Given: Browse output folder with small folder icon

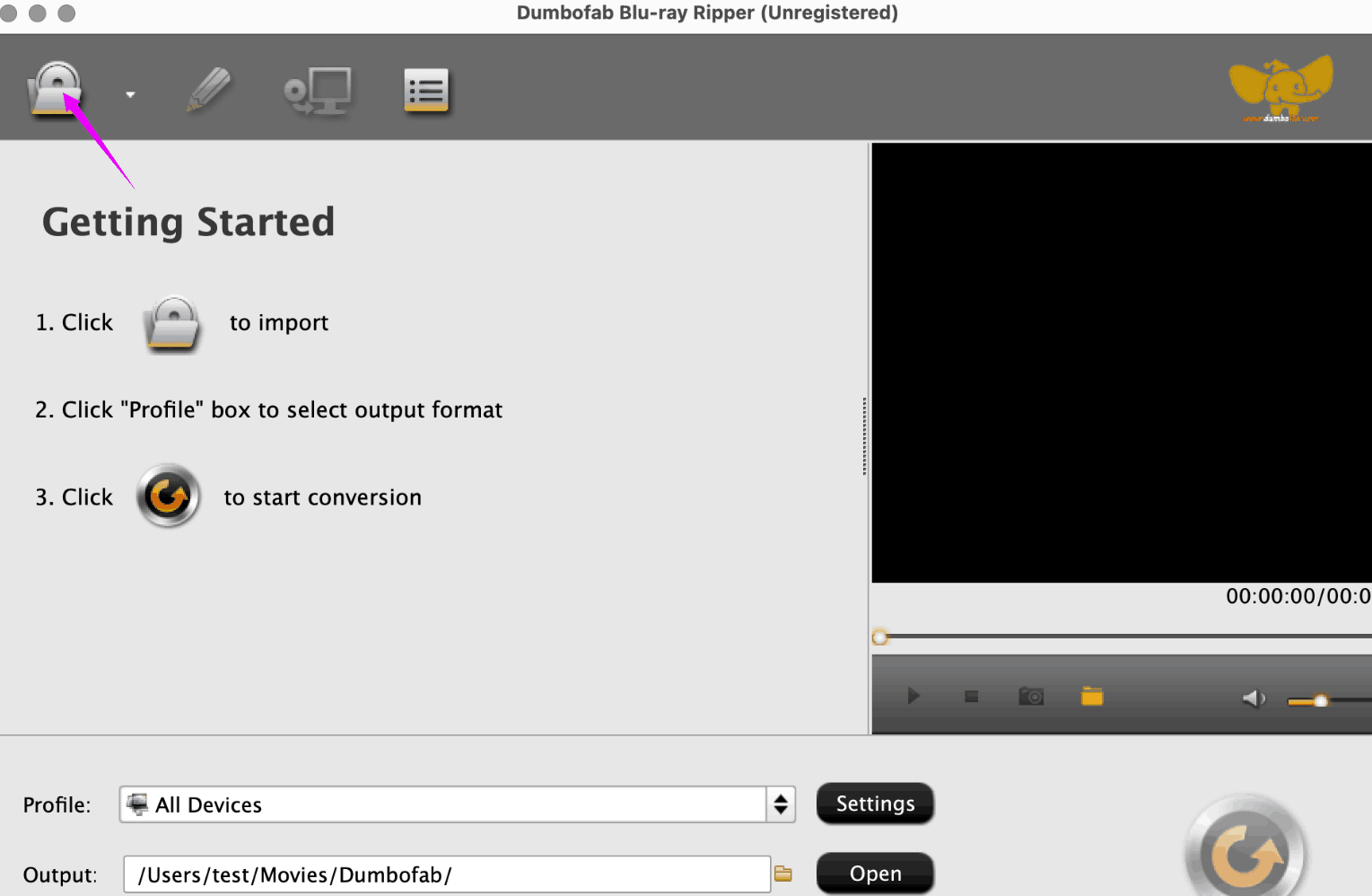Looking at the screenshot, I should [783, 874].
